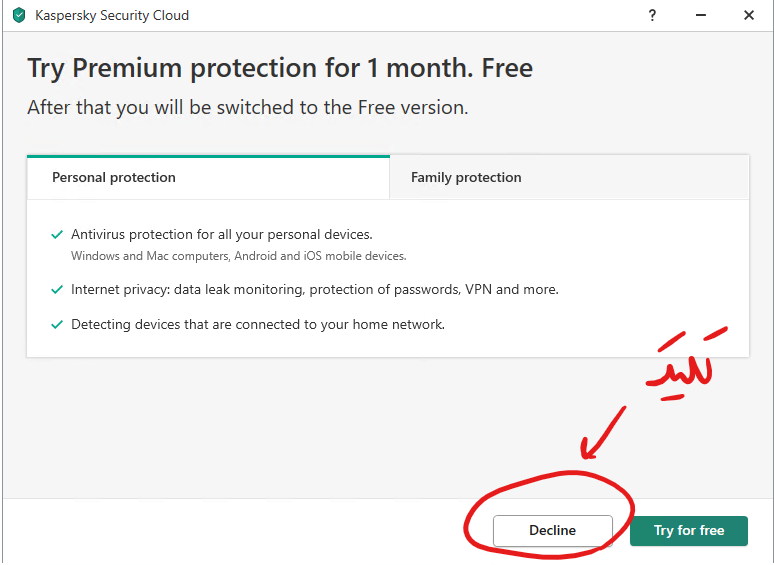Click the Try for free button
Screen dimensions: 774x565
coord(688,530)
